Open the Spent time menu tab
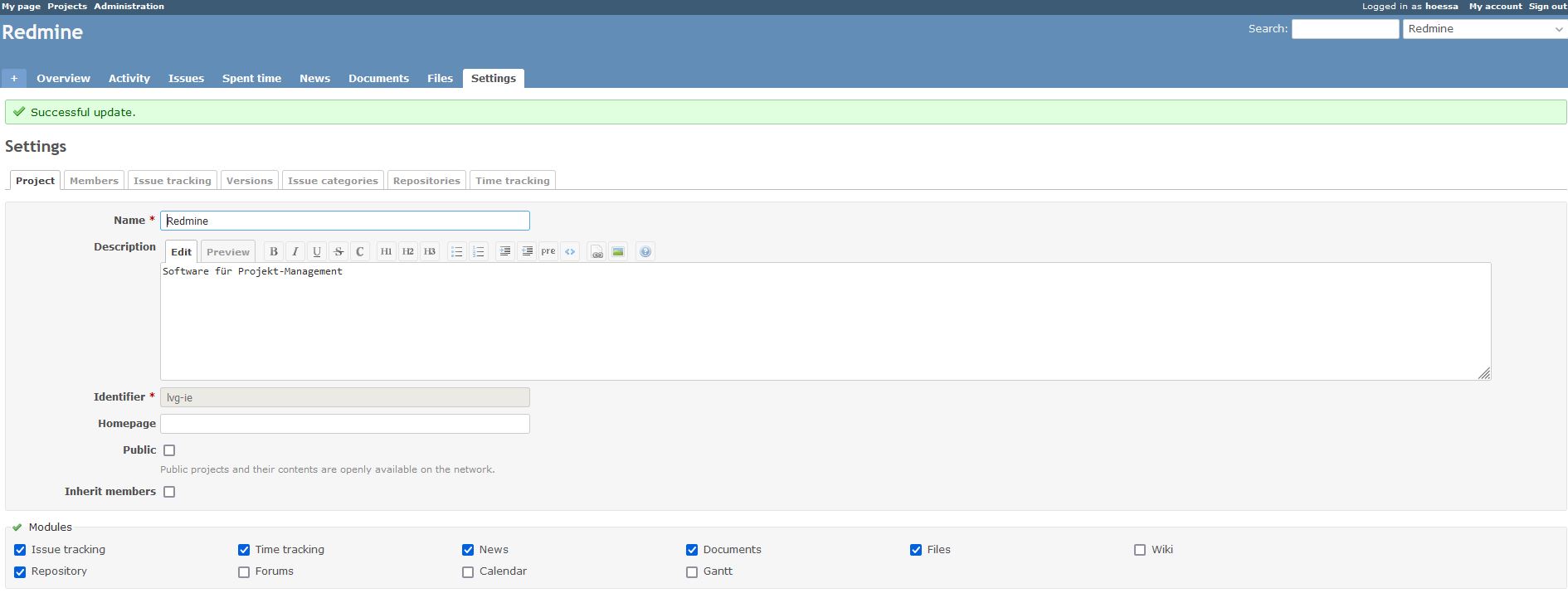This screenshot has height=593, width=1568. tap(251, 78)
